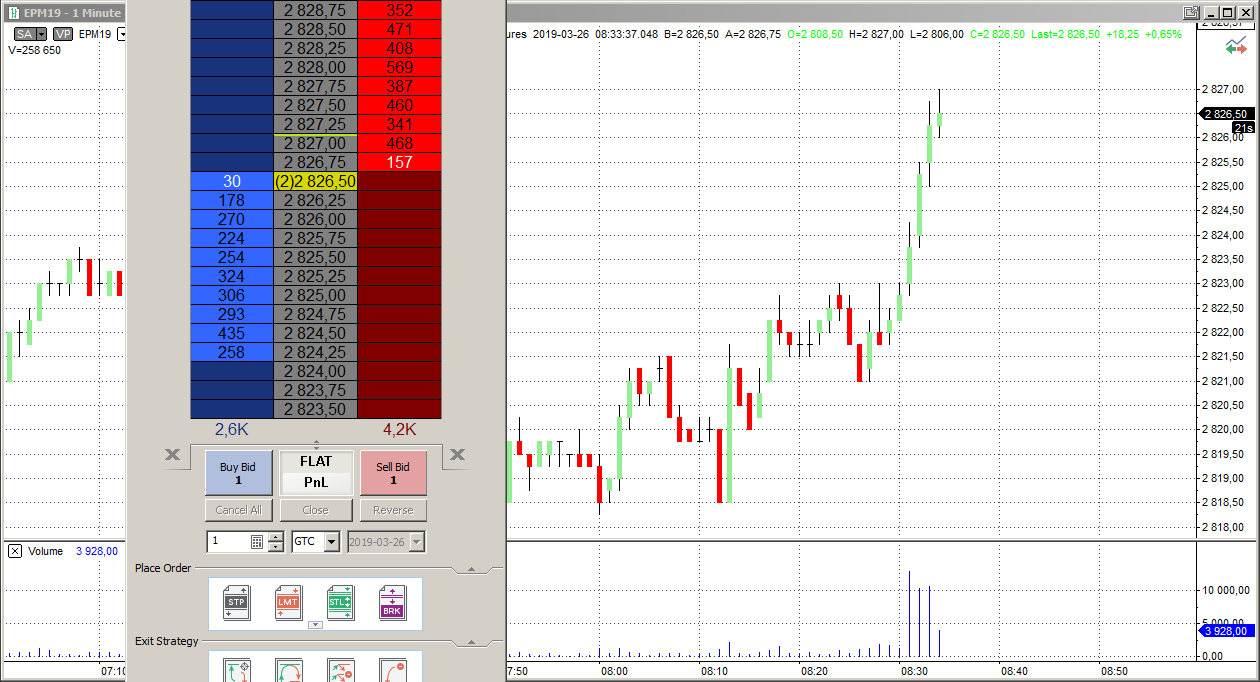Viewport: 1260px width, 682px height.
Task: Click the Cancel All button
Action: [x=238, y=510]
